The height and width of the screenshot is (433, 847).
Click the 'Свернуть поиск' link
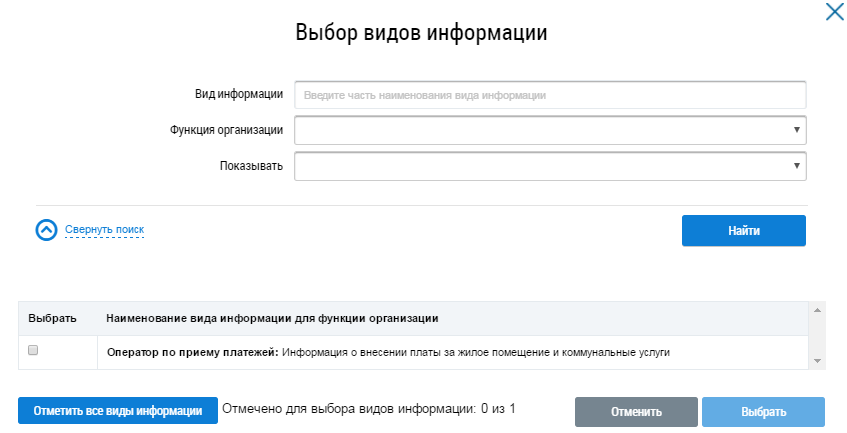click(104, 230)
